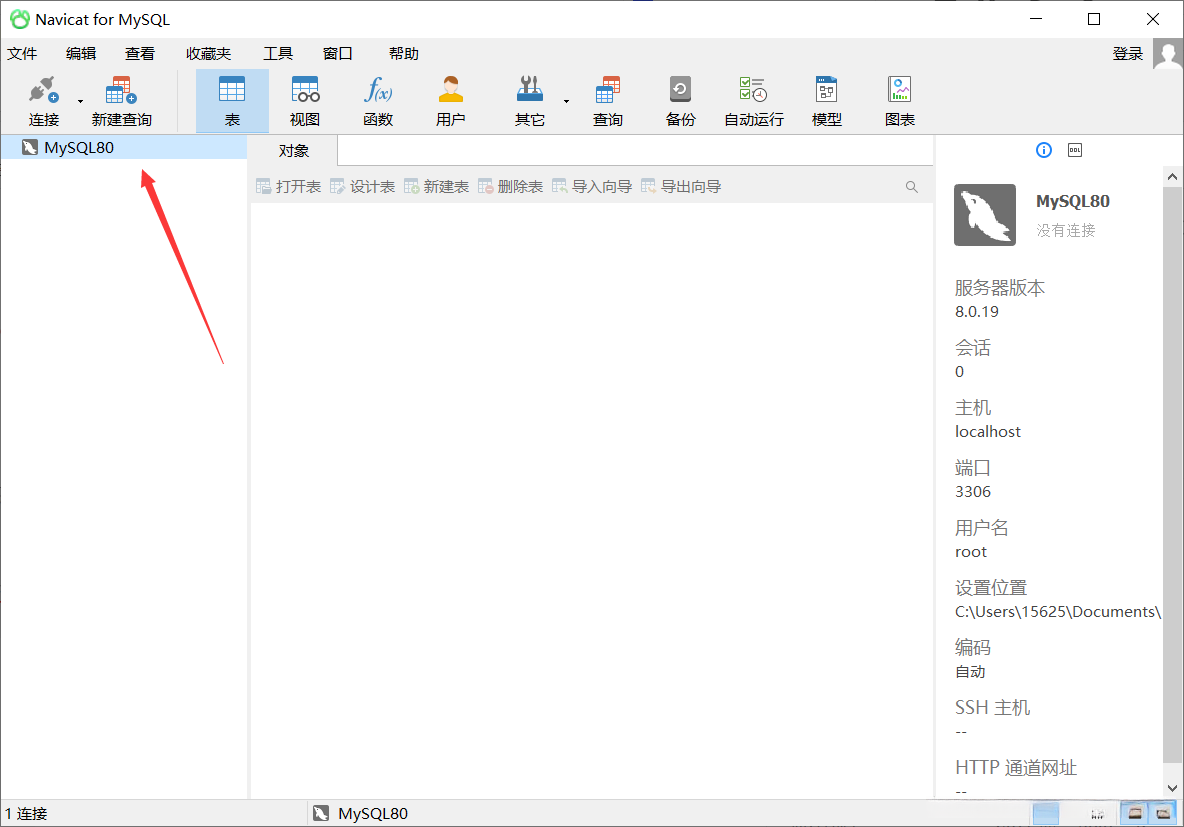Open the Connection dropdown arrow
Image resolution: width=1184 pixels, height=827 pixels.
click(80, 101)
